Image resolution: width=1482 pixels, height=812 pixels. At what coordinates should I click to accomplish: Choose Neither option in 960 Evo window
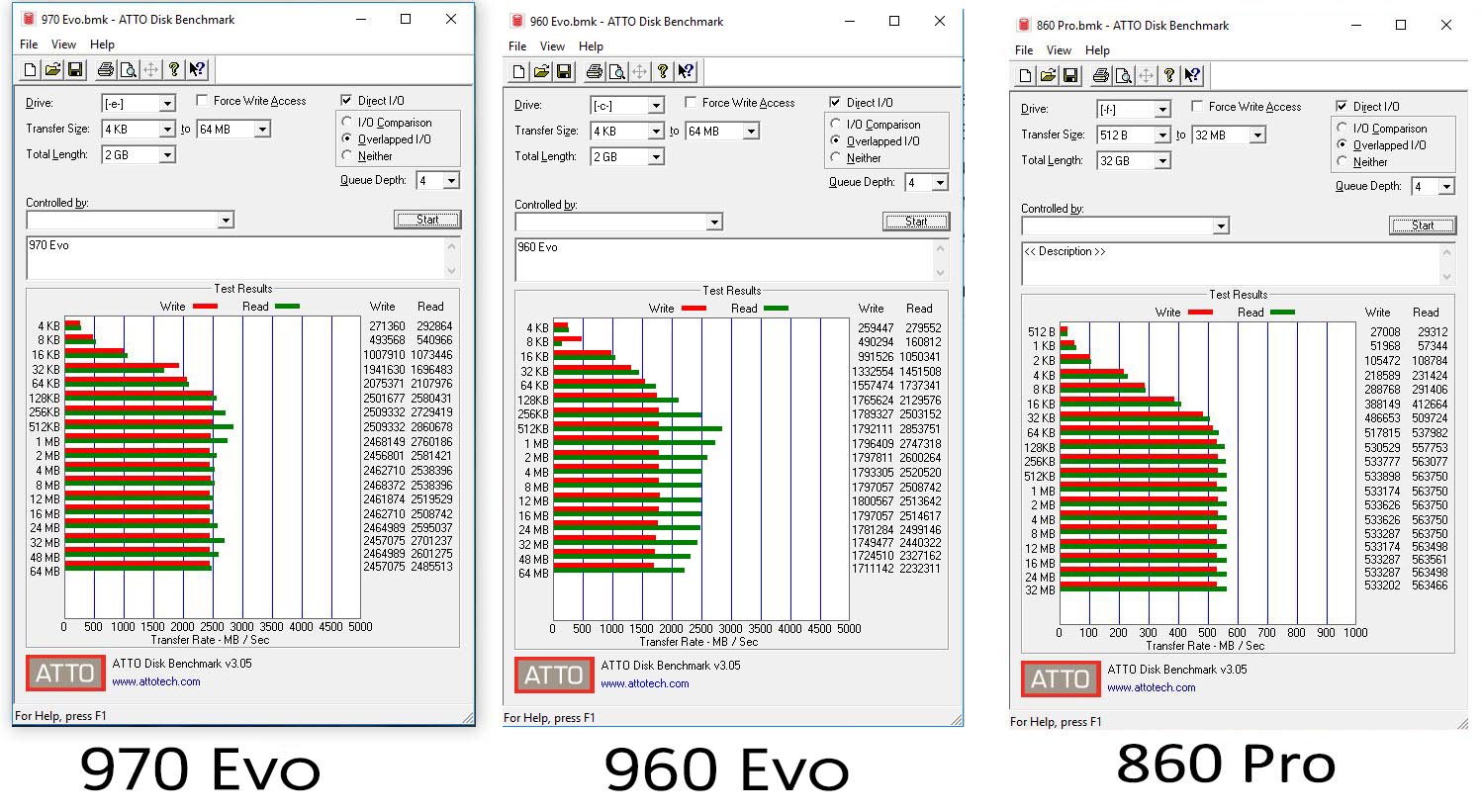(836, 158)
